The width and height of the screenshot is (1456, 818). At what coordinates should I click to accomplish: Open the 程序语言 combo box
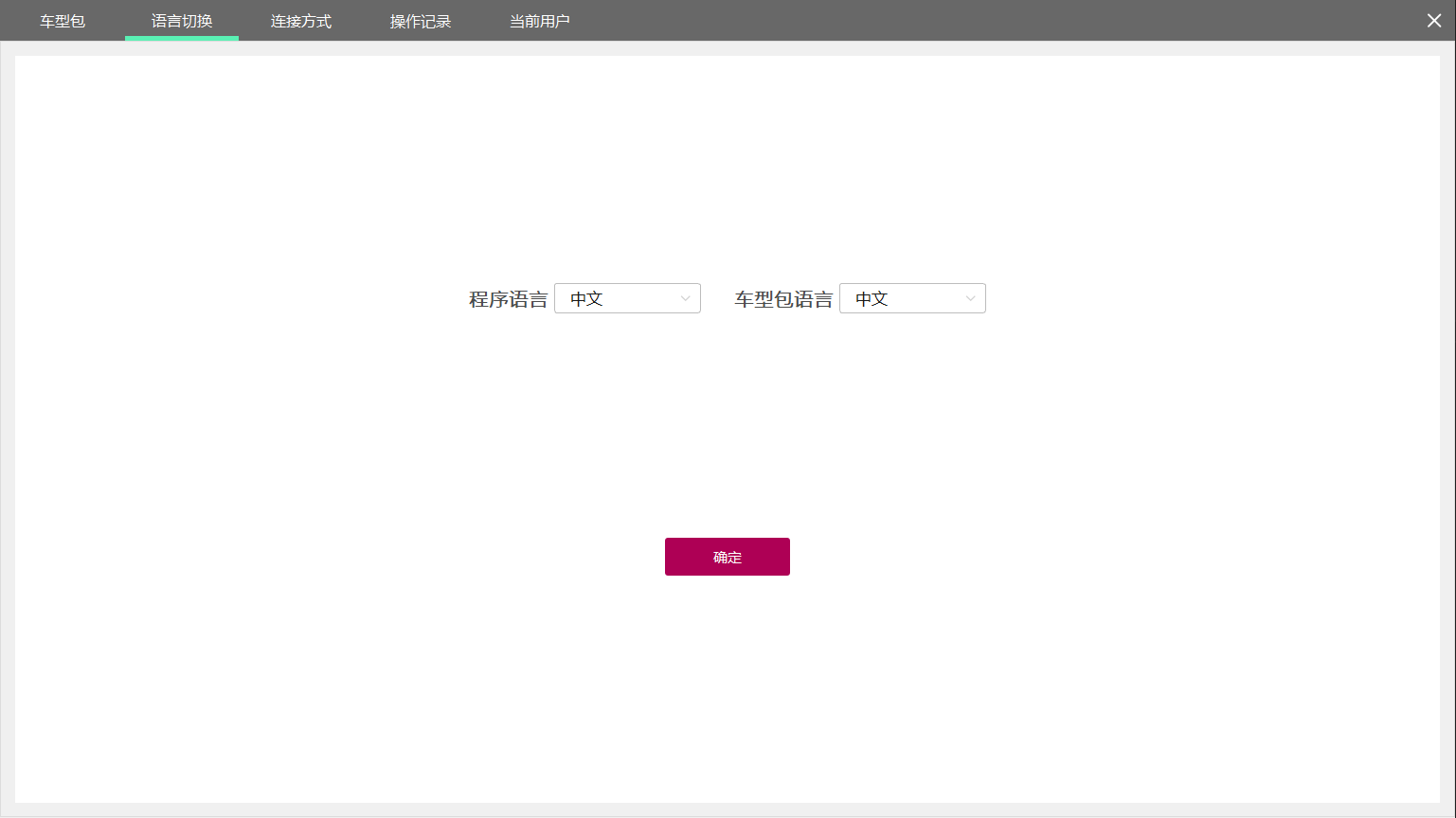627,299
